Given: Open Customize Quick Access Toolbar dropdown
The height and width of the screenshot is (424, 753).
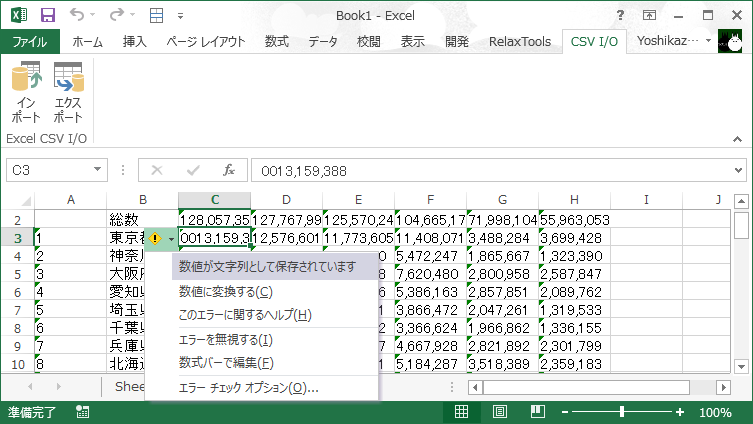Looking at the screenshot, I should tap(181, 16).
